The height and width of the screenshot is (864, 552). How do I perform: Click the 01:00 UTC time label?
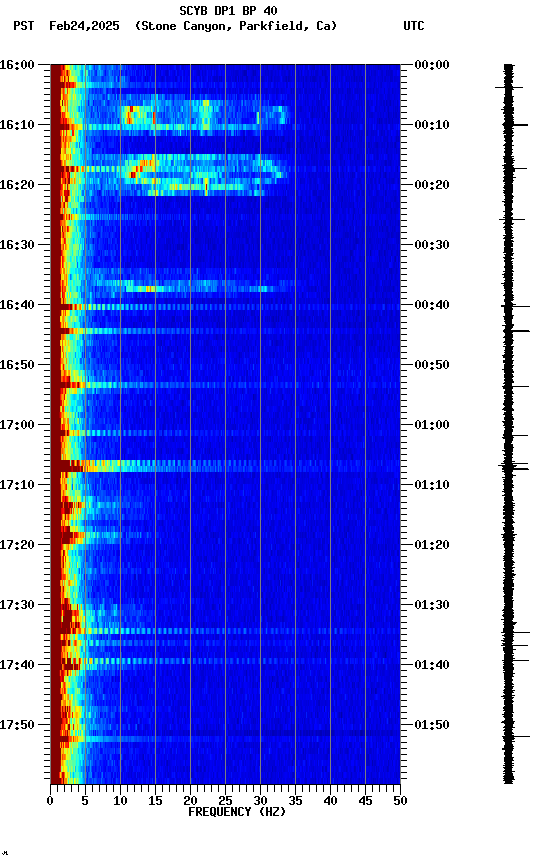432,425
